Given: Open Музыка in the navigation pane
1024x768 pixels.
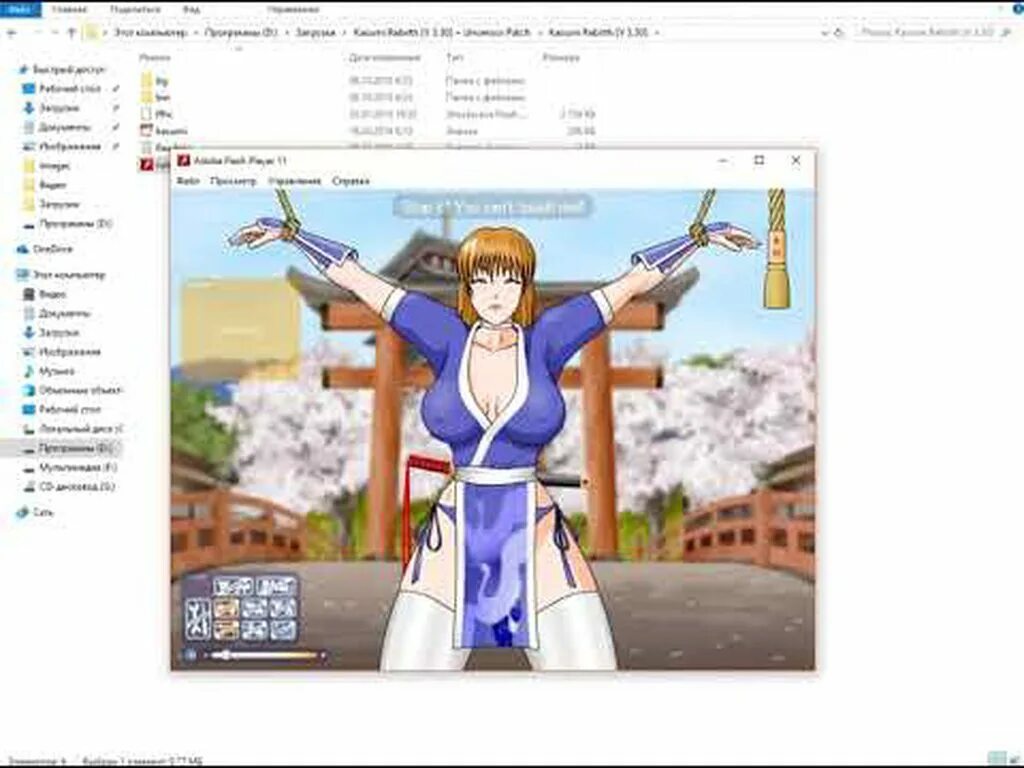Looking at the screenshot, I should click(x=57, y=371).
